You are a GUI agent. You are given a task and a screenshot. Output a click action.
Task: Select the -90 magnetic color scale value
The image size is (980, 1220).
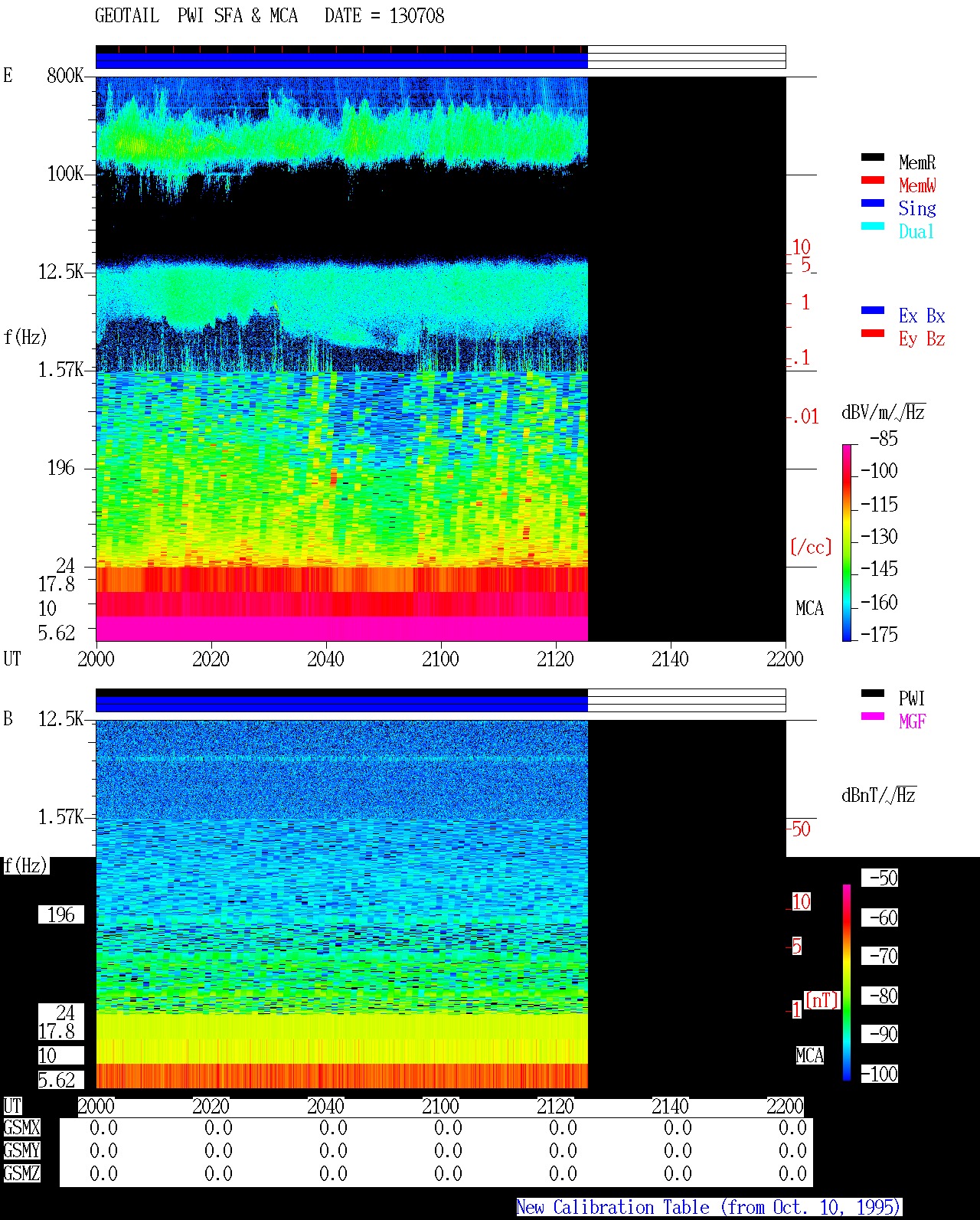click(x=880, y=1034)
